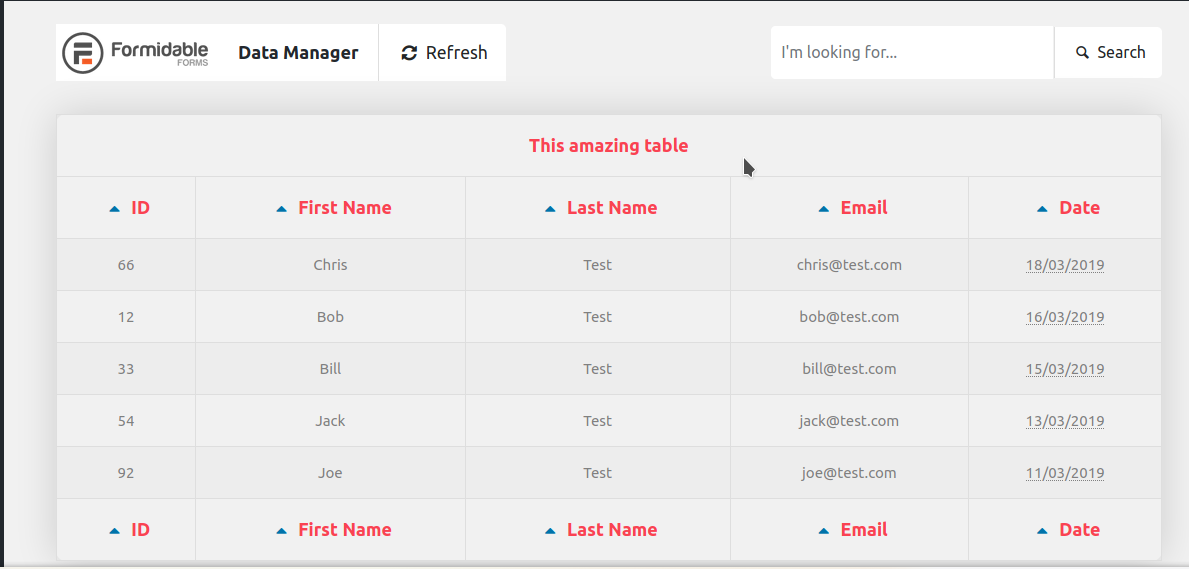Click bottom footer First Name sort arrow
Image resolution: width=1189 pixels, height=569 pixels.
[281, 531]
